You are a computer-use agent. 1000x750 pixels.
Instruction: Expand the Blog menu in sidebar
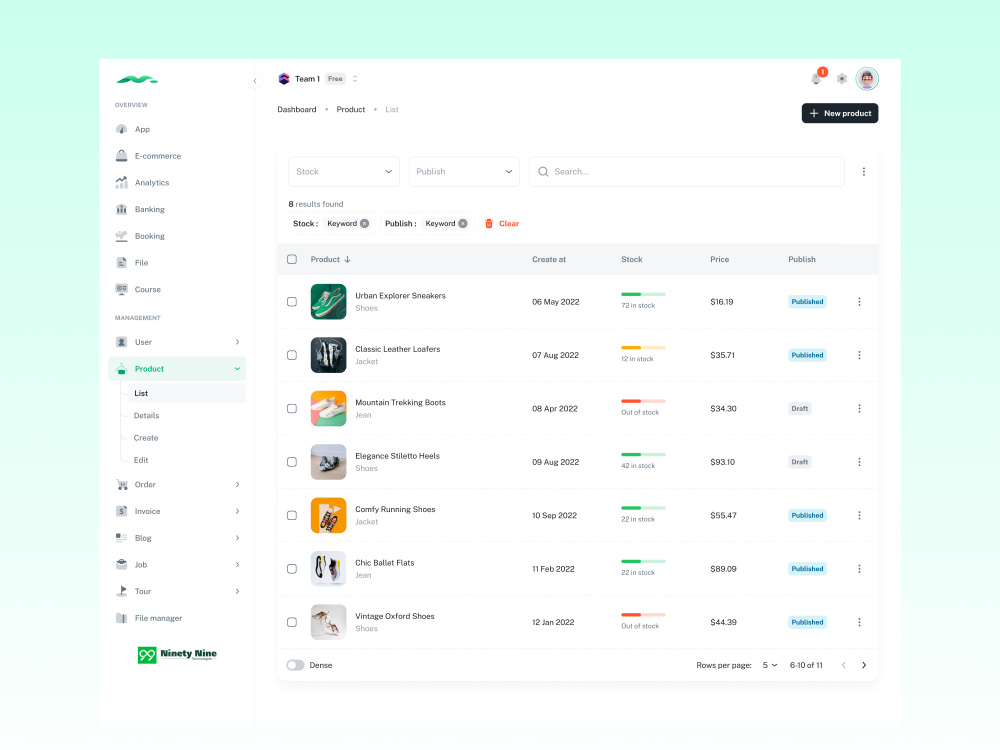click(x=177, y=538)
